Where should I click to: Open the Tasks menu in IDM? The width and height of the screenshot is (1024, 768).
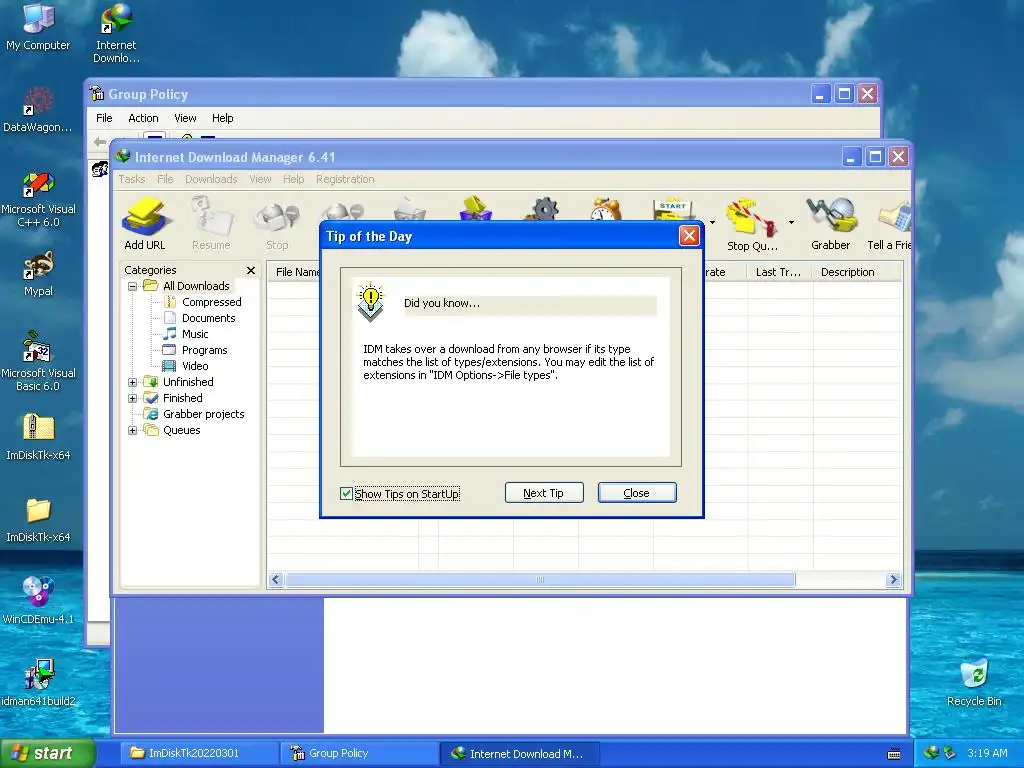point(132,179)
